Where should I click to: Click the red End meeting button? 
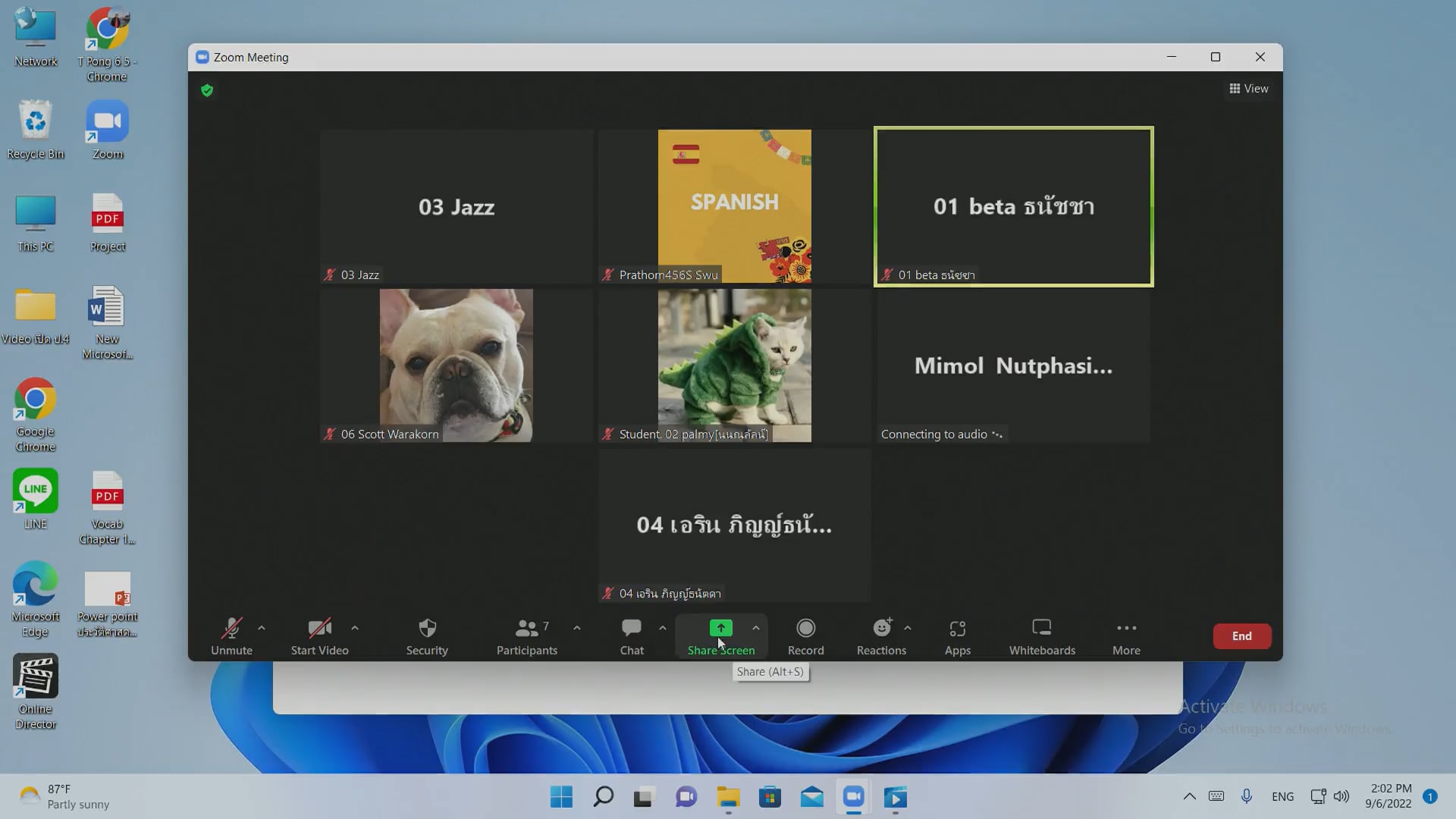(x=1242, y=636)
